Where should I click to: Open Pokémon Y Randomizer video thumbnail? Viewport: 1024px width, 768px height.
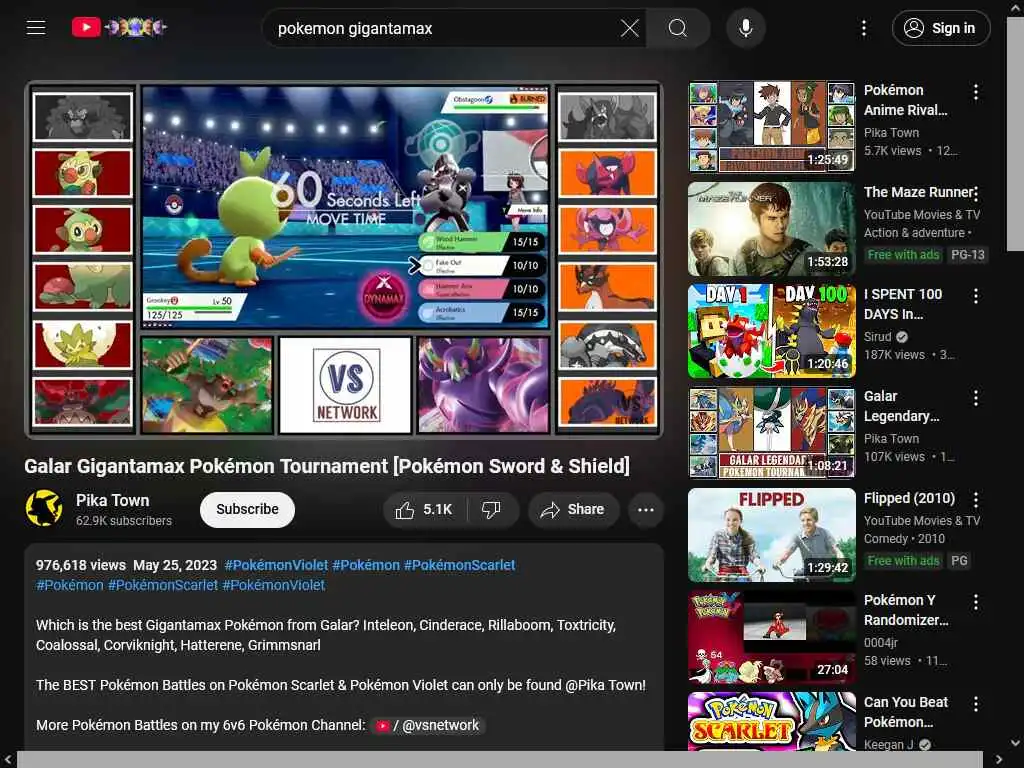tap(771, 637)
